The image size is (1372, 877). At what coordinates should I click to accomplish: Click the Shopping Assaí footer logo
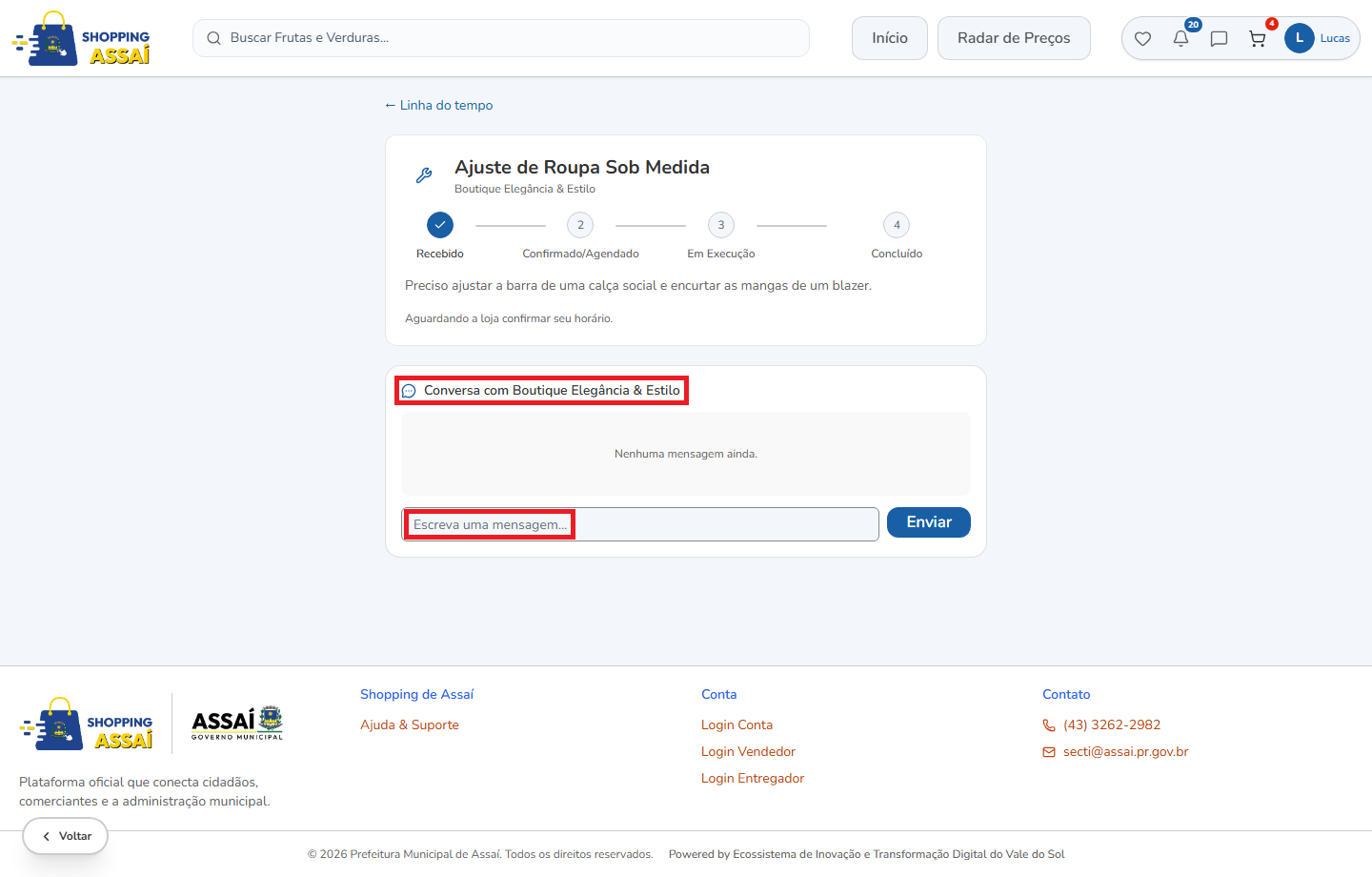pyautogui.click(x=86, y=724)
